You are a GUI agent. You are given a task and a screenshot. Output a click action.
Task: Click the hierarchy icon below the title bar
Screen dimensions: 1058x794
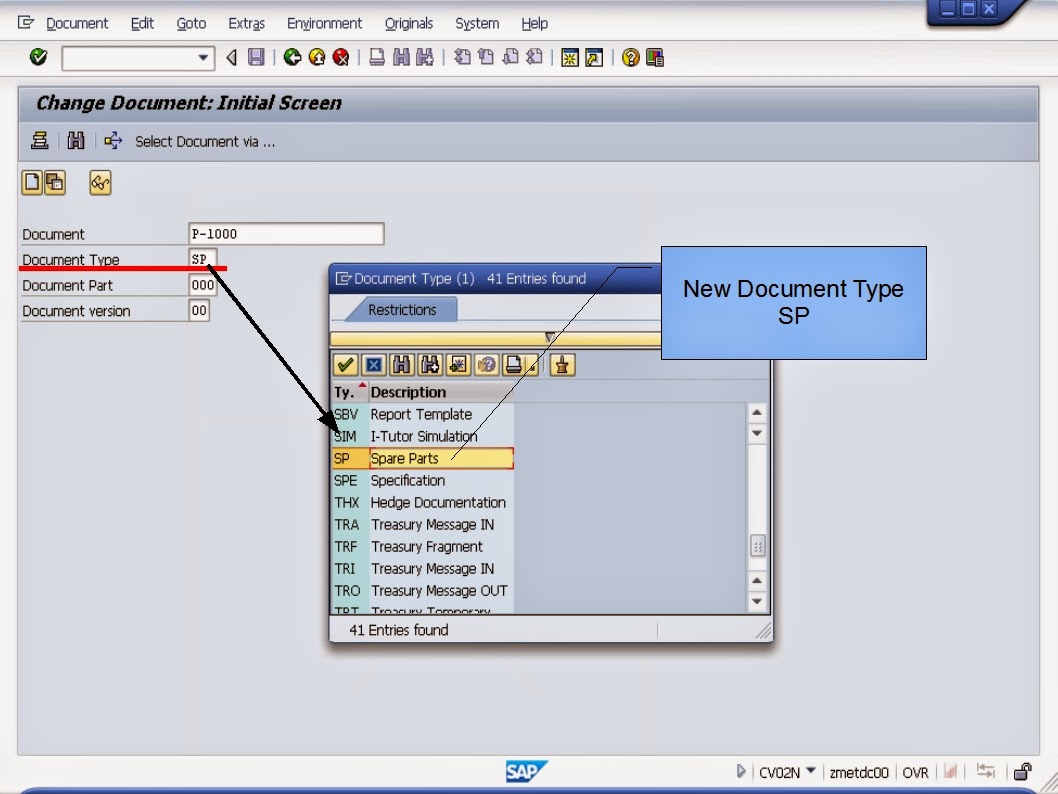[39, 140]
